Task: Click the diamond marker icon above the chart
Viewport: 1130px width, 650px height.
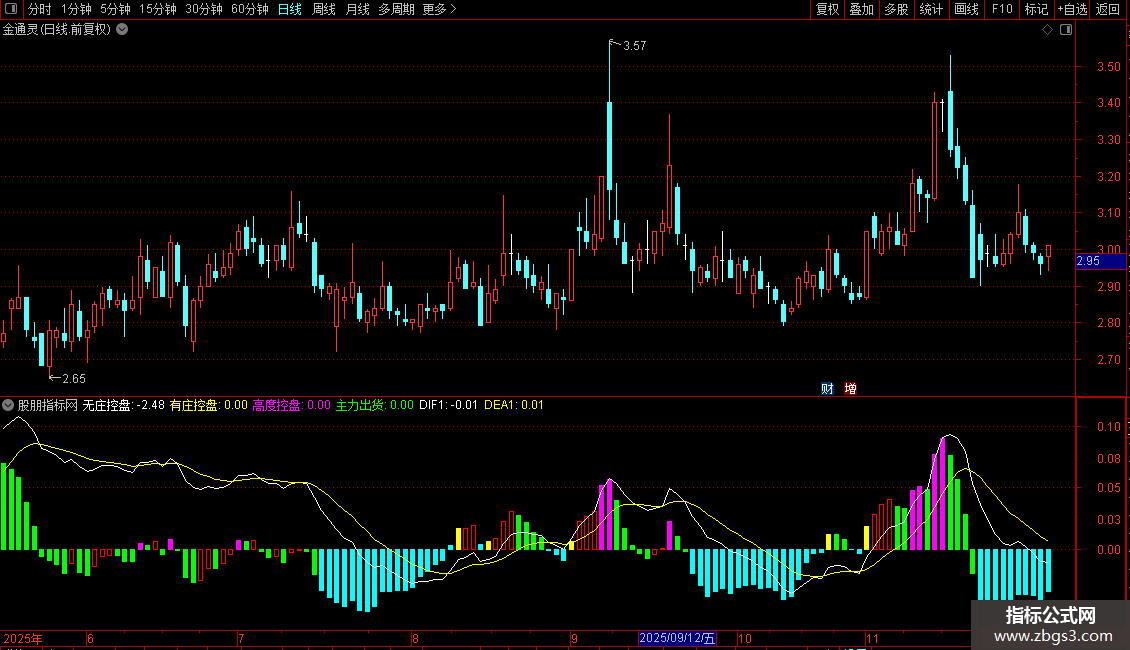Action: [x=1047, y=30]
